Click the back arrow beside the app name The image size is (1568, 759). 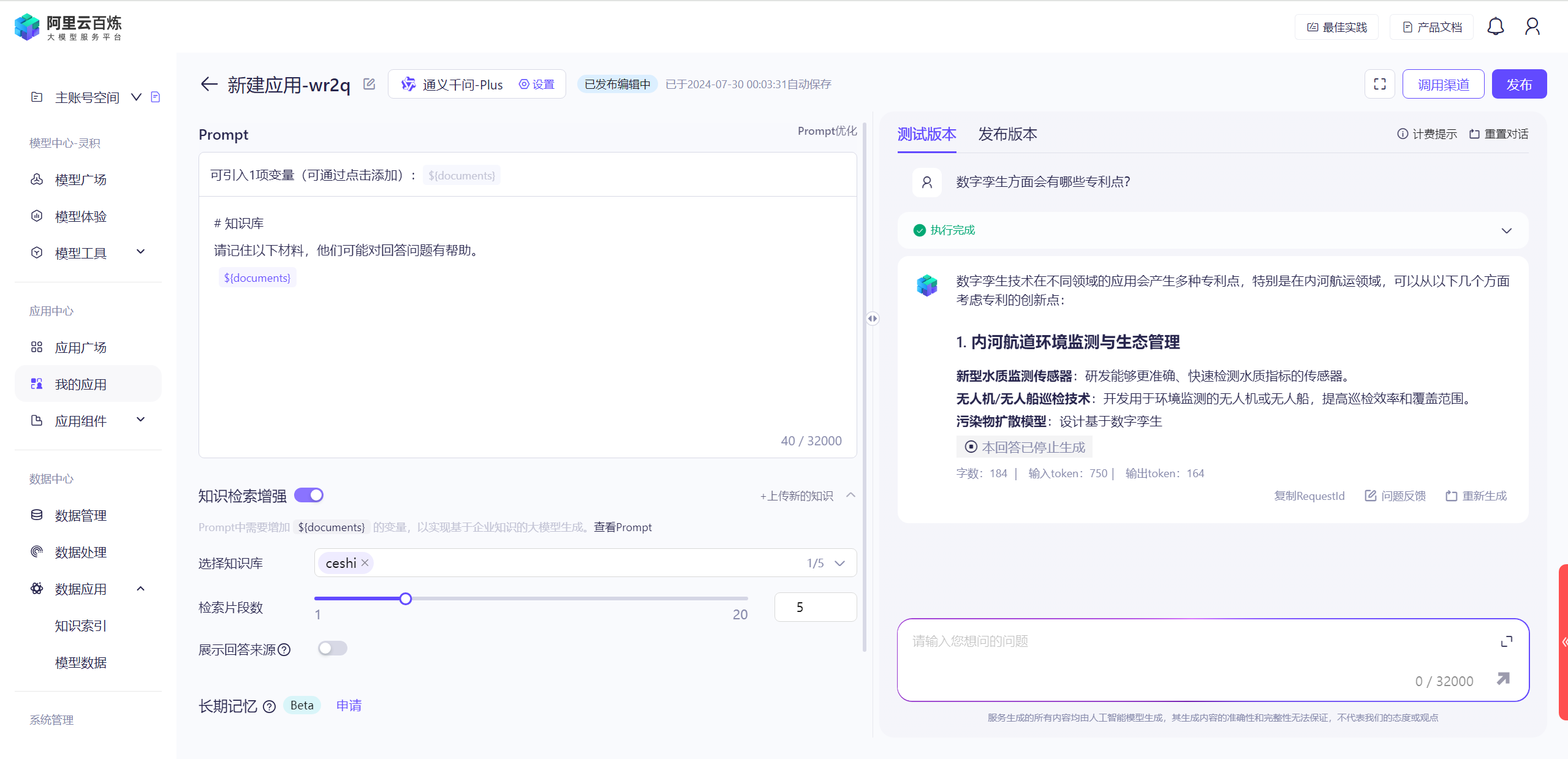209,84
